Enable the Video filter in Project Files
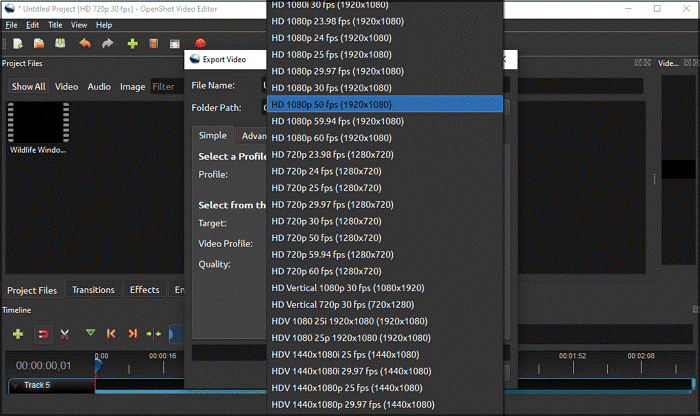The height and width of the screenshot is (416, 700). pyautogui.click(x=66, y=87)
